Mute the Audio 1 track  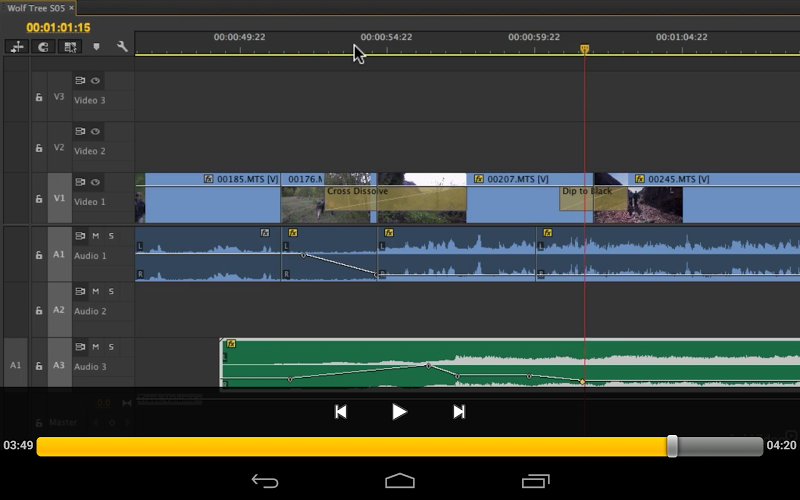tap(96, 236)
